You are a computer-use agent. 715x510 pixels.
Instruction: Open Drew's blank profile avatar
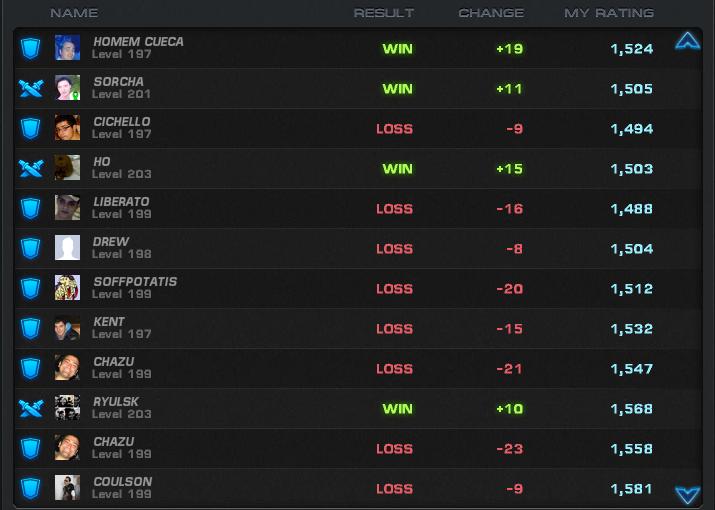(x=67, y=248)
